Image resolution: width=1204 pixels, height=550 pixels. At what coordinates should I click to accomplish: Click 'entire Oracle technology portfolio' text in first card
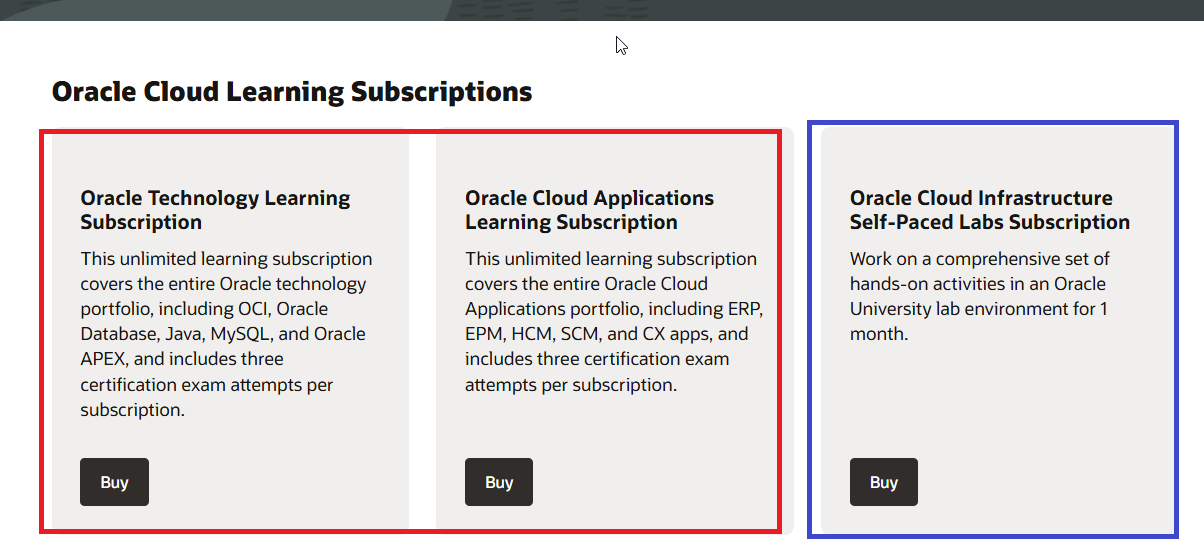pos(224,284)
